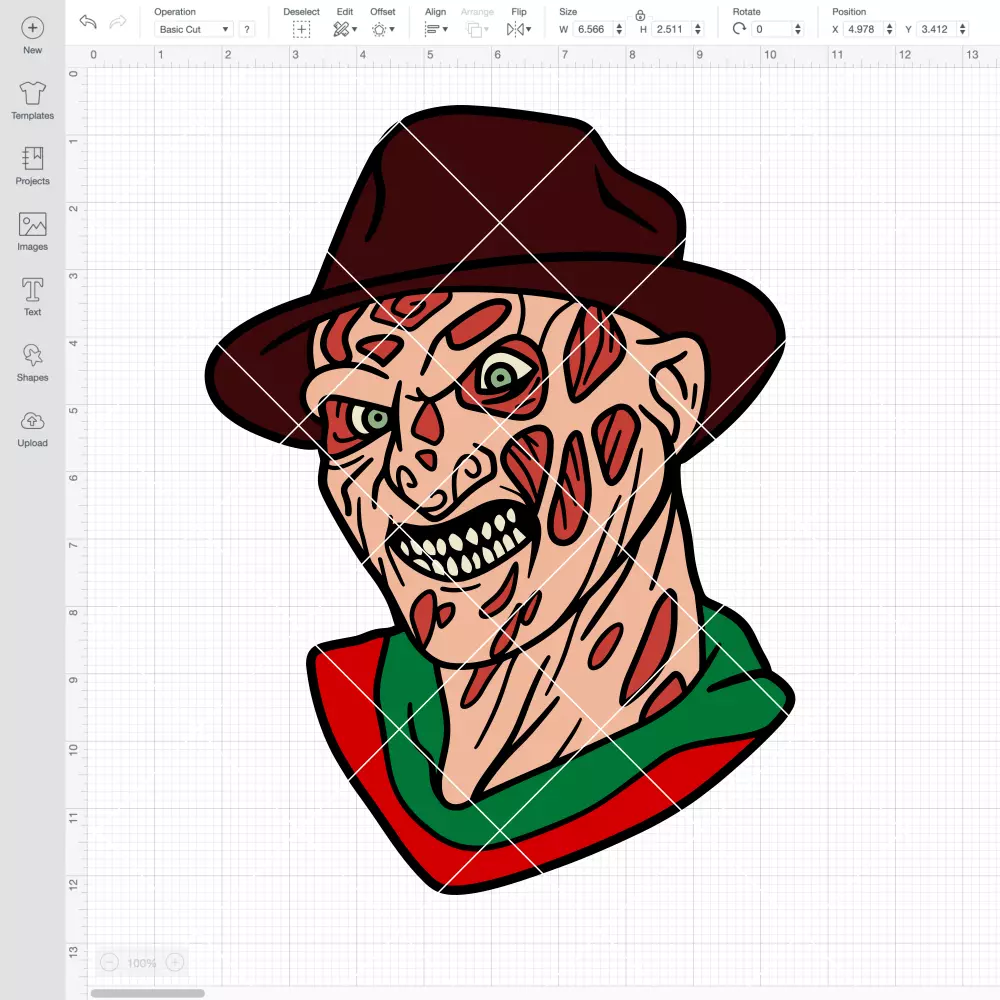This screenshot has height=1000, width=1000.
Task: Select the Text tool
Action: click(33, 290)
